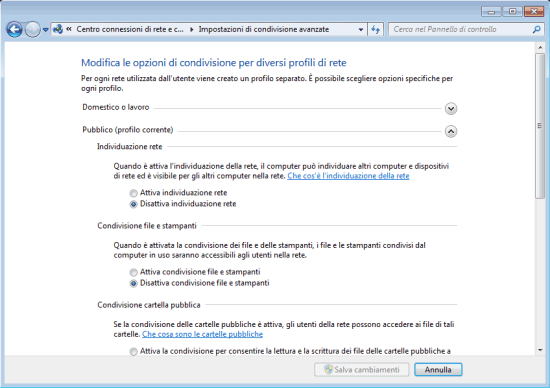Click the search magnifier icon
Screen dimensions: 550x388
537,29
